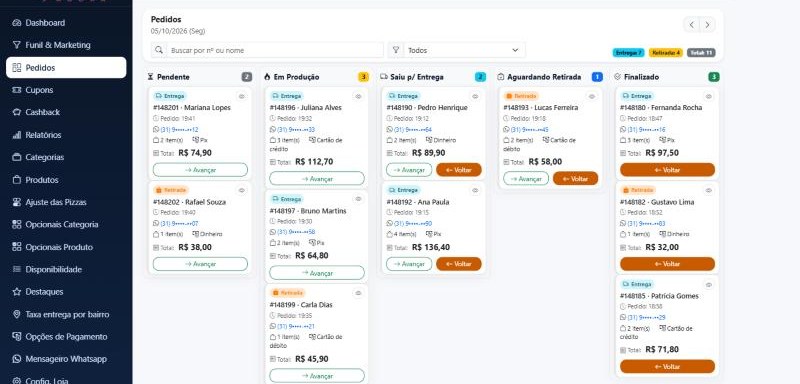This screenshot has height=384, width=800.
Task: Click the Pendente hourglass icon
Action: tap(151, 77)
